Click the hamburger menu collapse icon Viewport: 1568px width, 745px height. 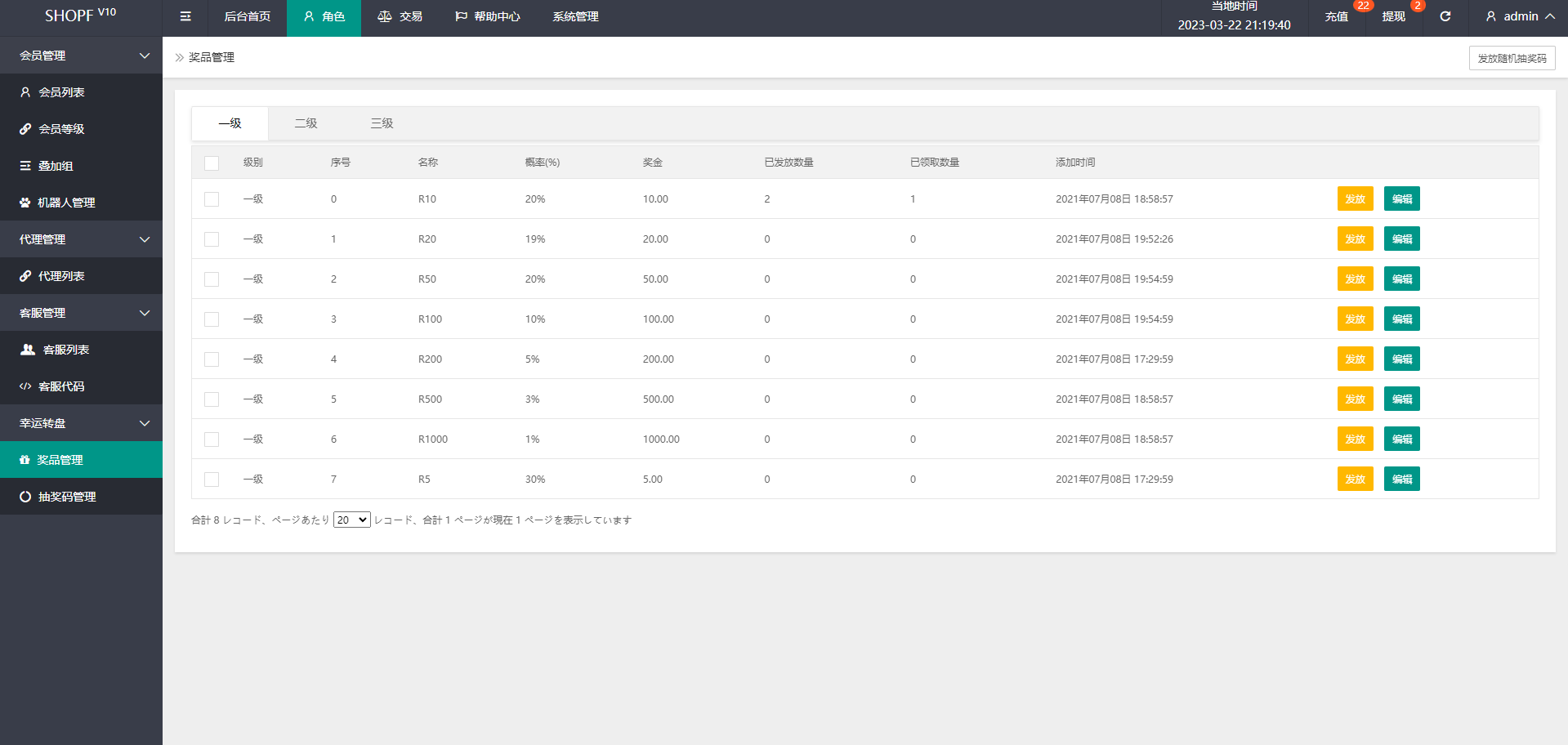tap(185, 16)
